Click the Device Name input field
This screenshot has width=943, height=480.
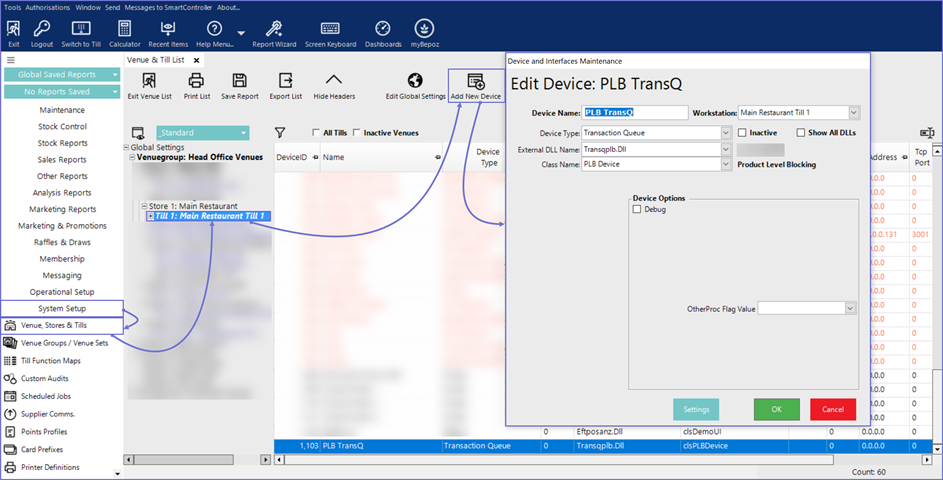pos(636,113)
